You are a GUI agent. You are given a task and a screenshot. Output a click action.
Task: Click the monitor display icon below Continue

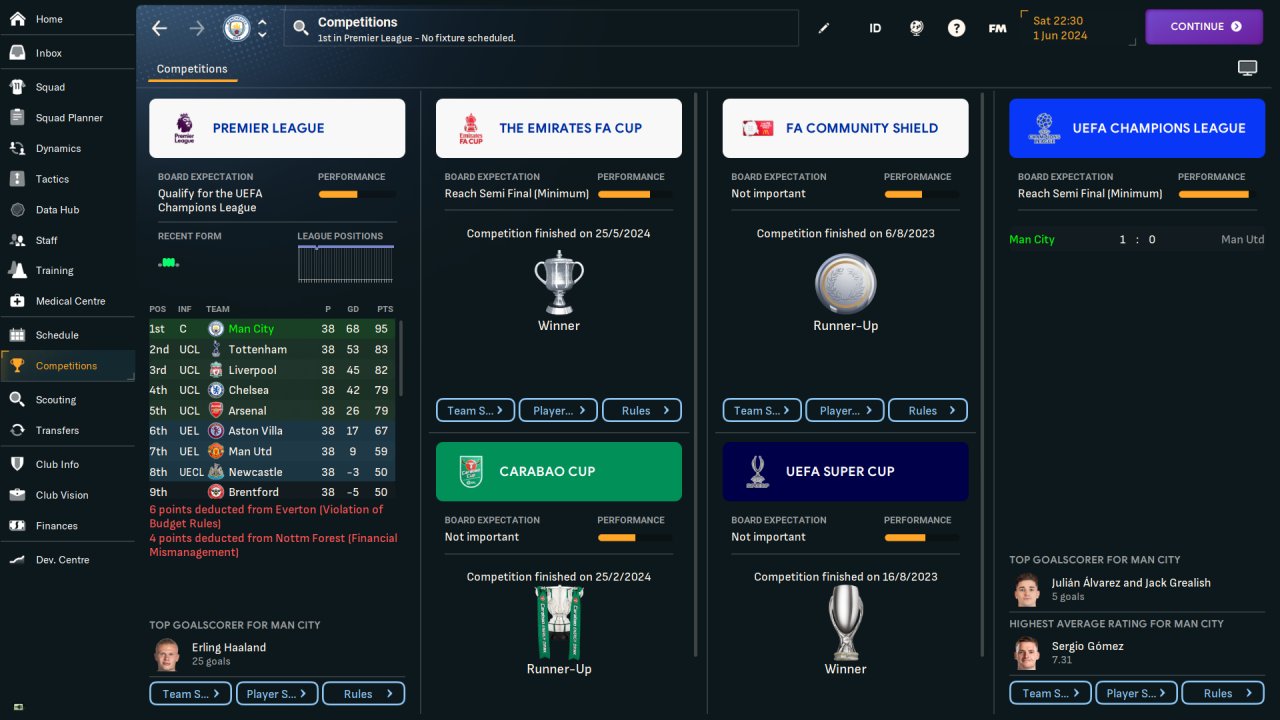1247,68
